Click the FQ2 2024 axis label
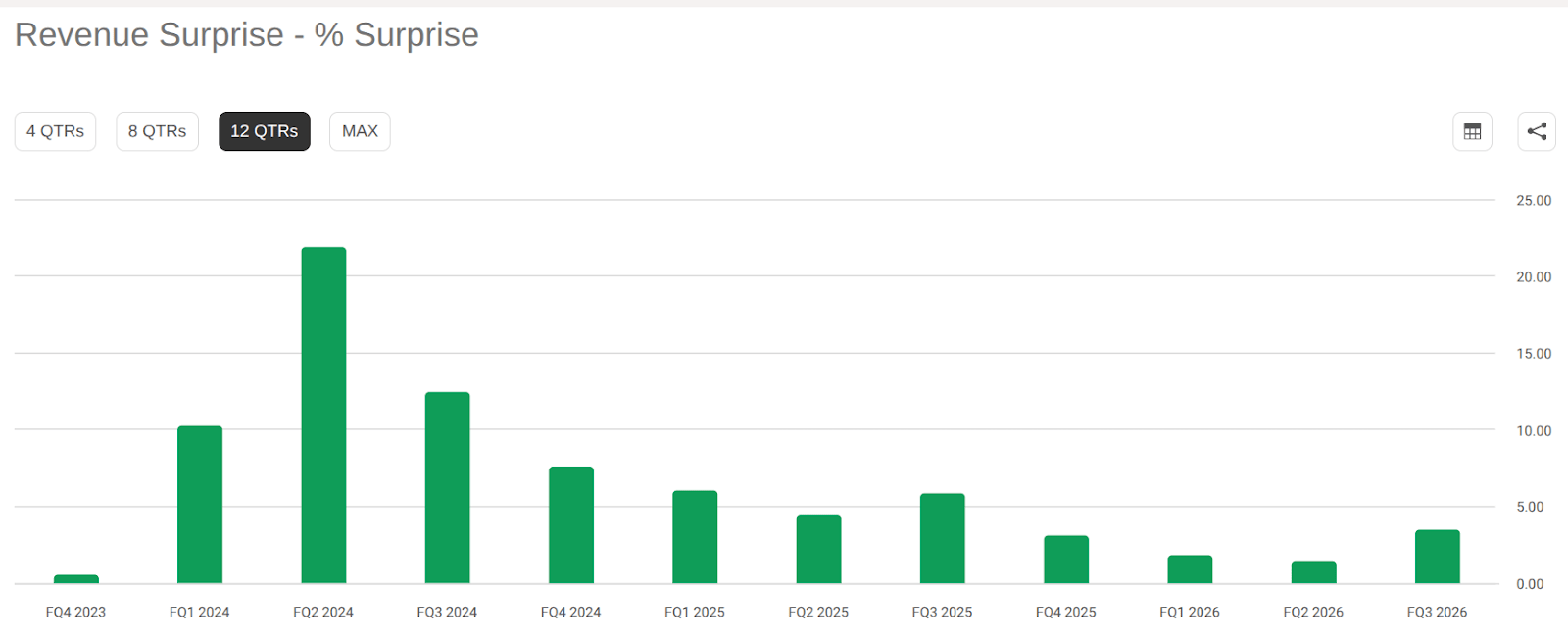Screen dimensions: 1568x642 pyautogui.click(x=323, y=612)
